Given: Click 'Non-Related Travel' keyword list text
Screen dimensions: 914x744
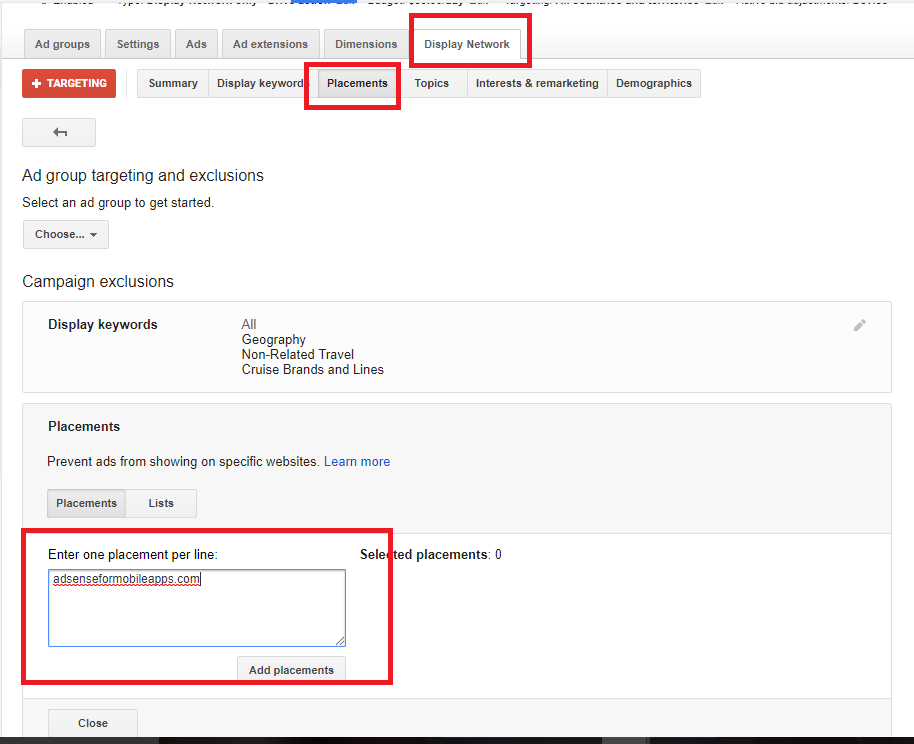Looking at the screenshot, I should pyautogui.click(x=298, y=355).
